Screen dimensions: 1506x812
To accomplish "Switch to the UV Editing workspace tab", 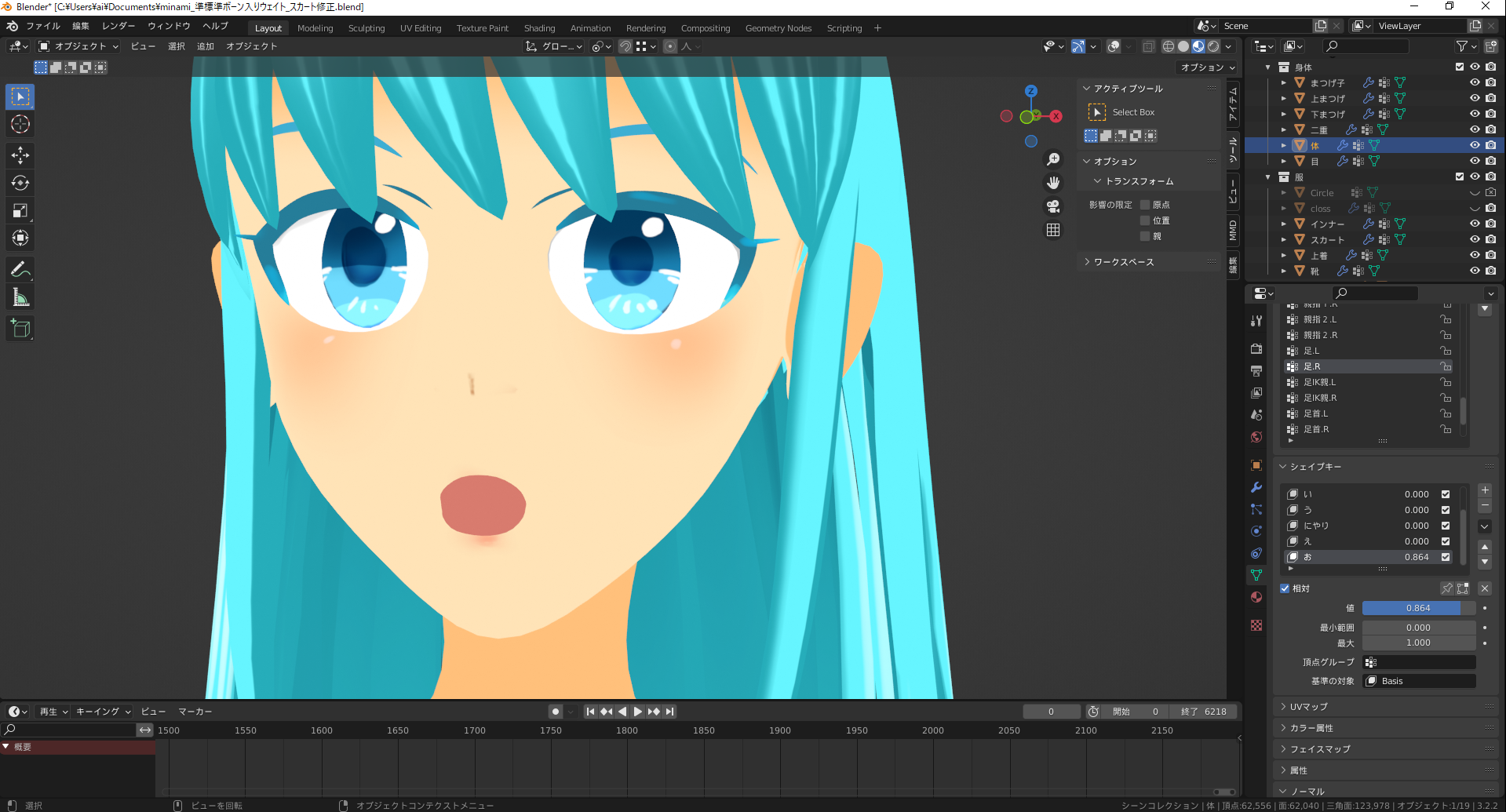I will point(421,28).
